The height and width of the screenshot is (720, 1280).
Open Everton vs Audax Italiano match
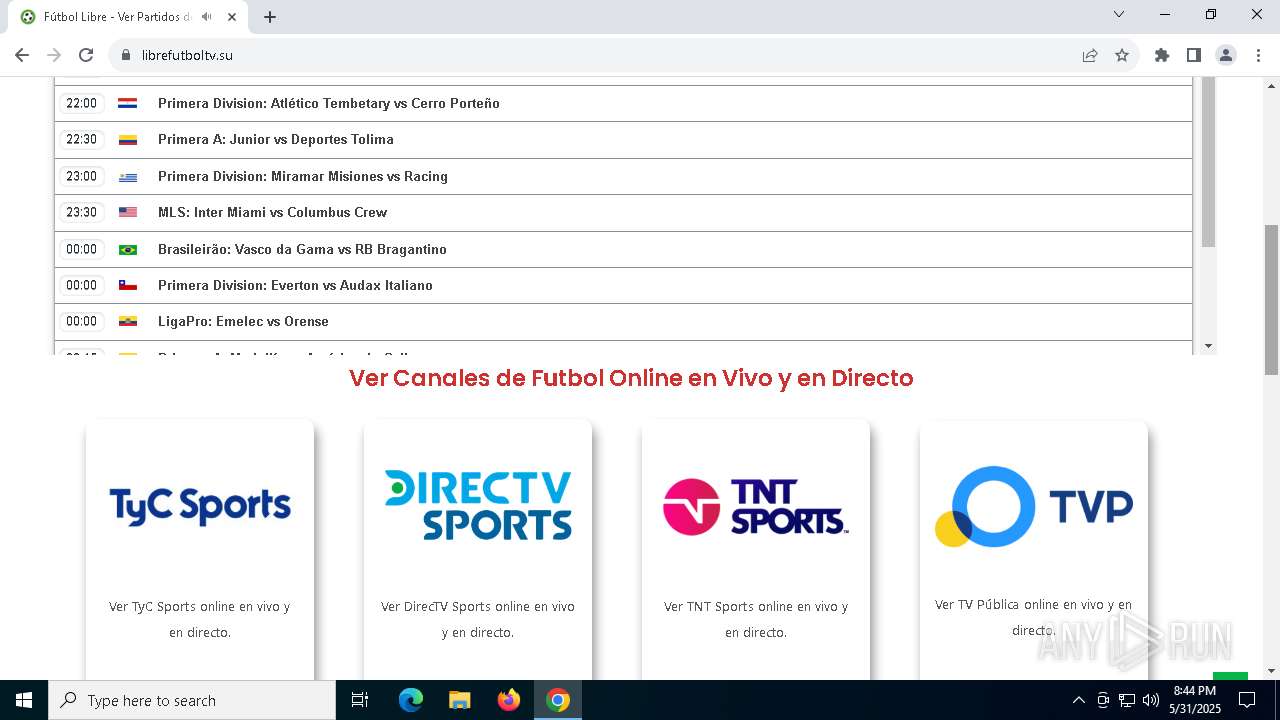click(295, 285)
